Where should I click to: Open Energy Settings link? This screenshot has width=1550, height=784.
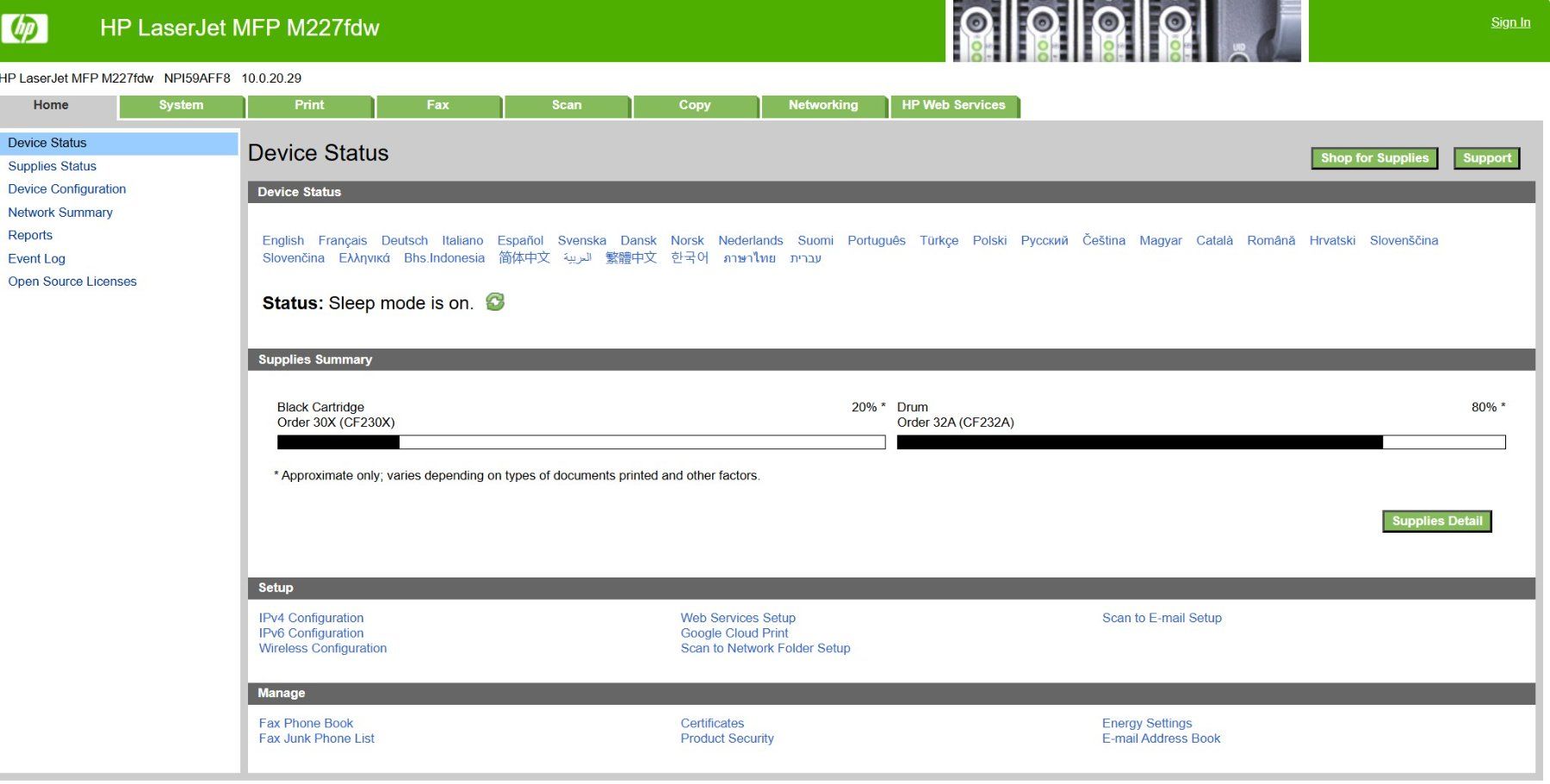(1147, 724)
